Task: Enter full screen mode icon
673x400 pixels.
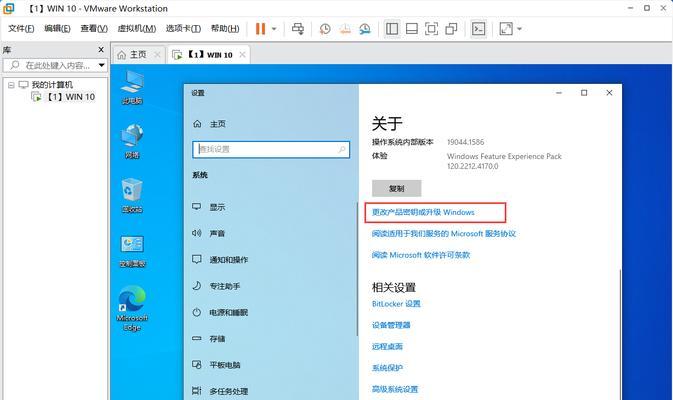Action: click(431, 29)
